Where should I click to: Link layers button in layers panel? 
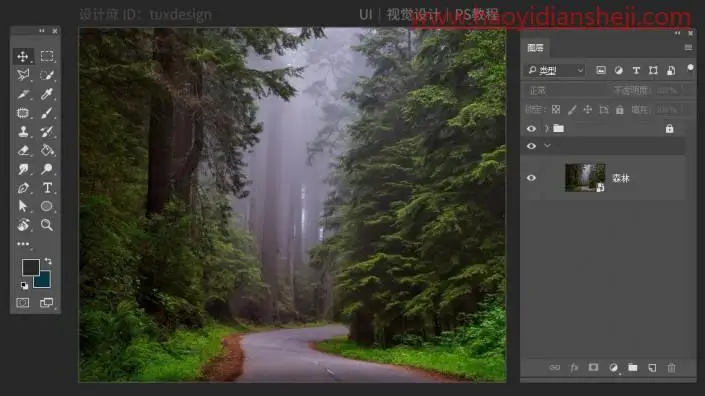coord(555,368)
